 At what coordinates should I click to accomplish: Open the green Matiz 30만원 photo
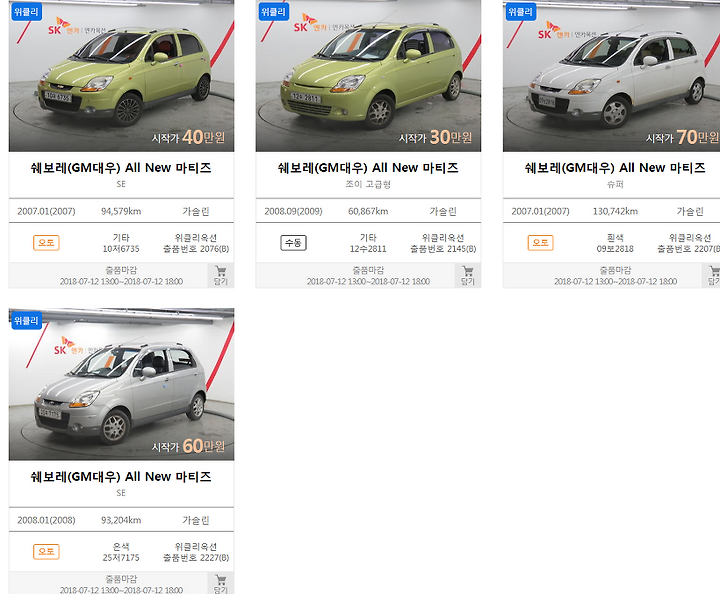point(368,76)
